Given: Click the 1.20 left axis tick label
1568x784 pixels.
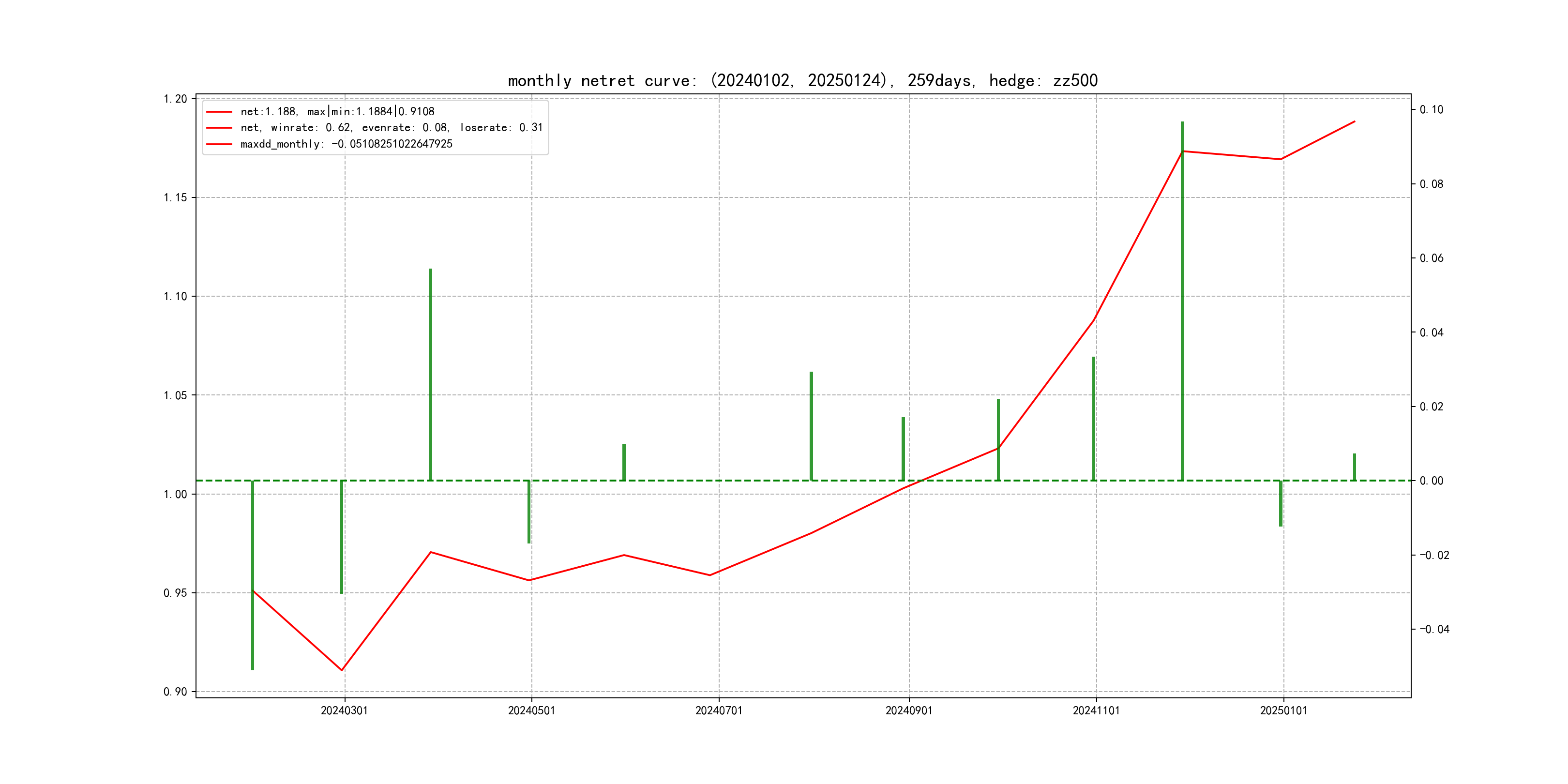Looking at the screenshot, I should [175, 99].
